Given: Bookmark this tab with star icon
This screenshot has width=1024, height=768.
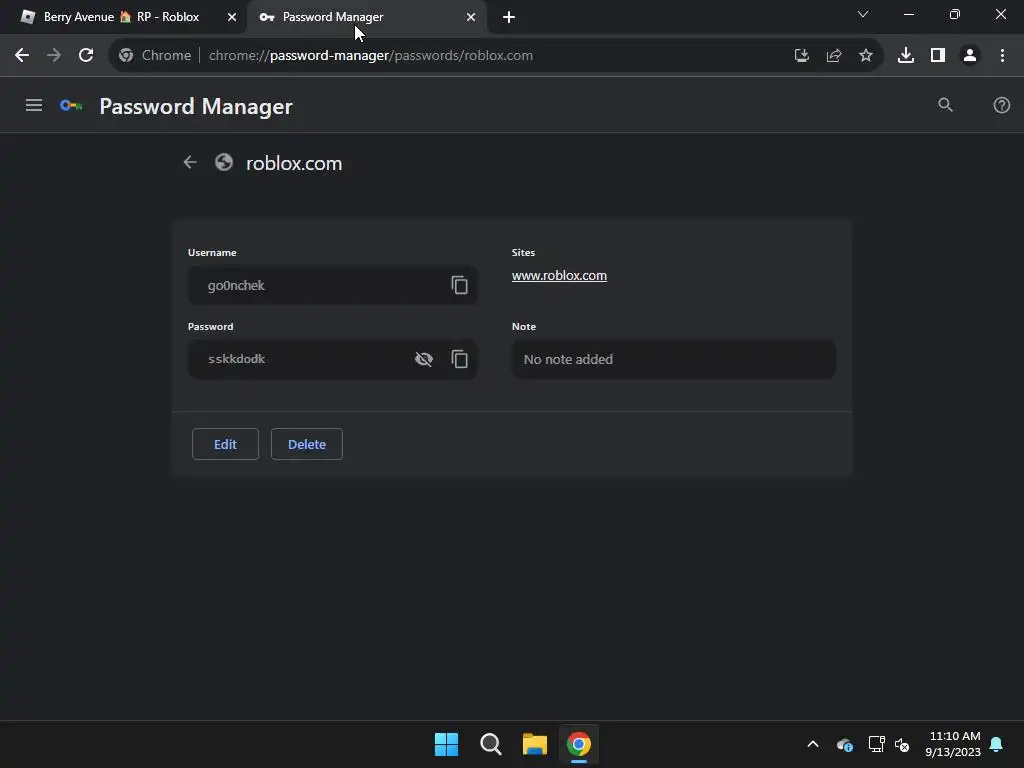Looking at the screenshot, I should 865,56.
